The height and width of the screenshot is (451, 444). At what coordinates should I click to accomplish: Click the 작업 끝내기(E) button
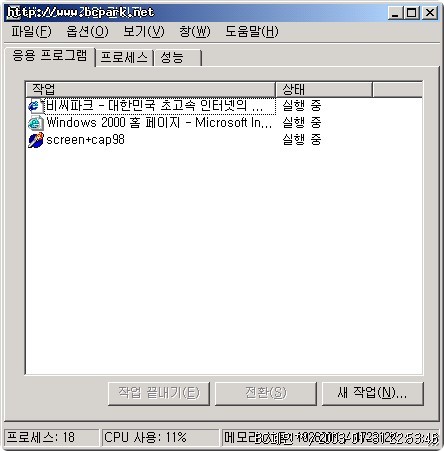(159, 394)
